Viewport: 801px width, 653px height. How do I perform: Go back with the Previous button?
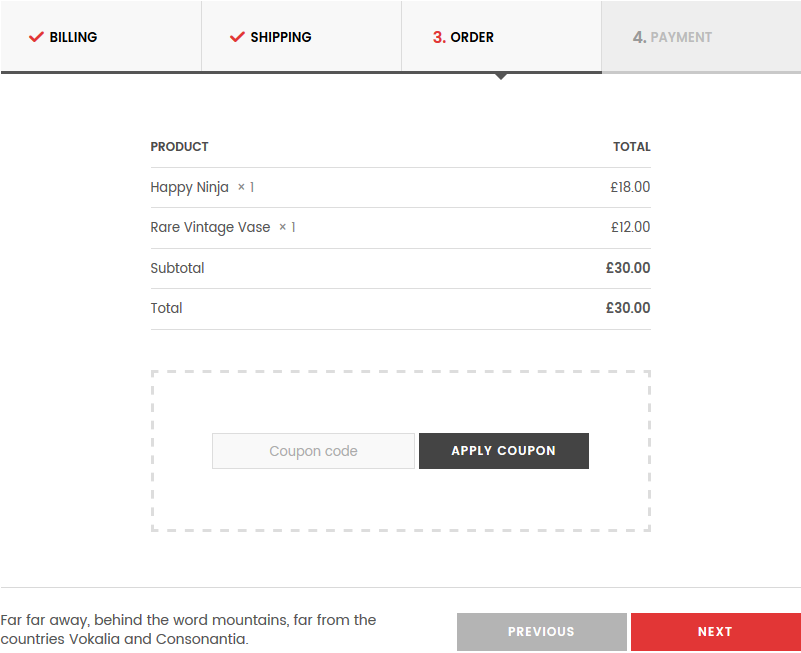[x=541, y=632]
